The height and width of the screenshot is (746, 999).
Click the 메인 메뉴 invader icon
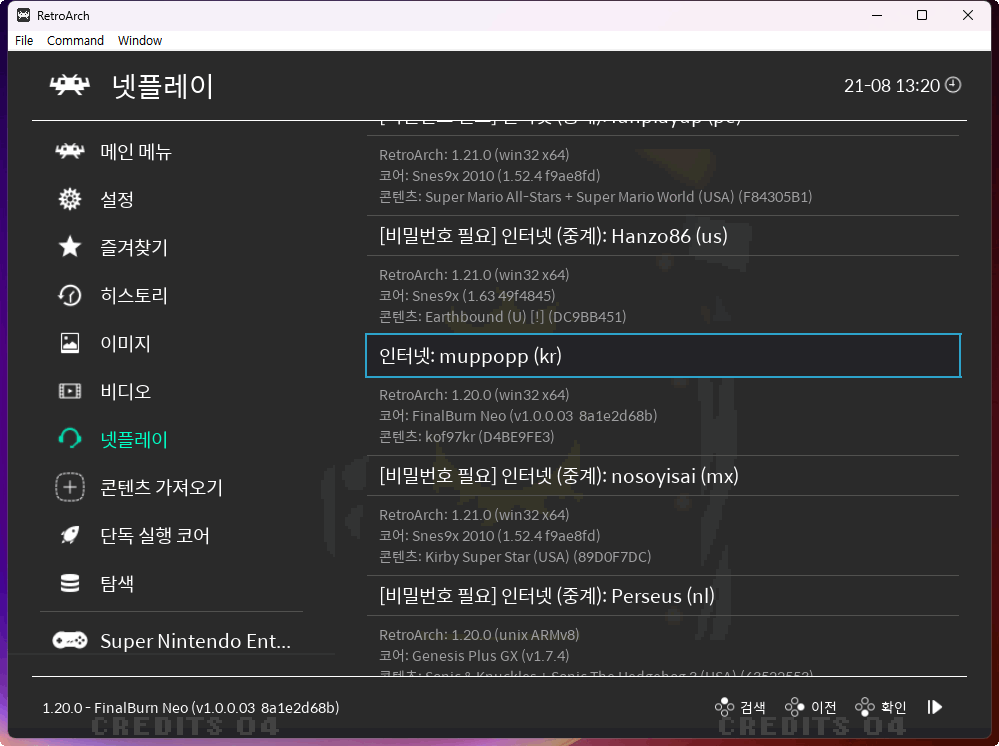(x=70, y=152)
